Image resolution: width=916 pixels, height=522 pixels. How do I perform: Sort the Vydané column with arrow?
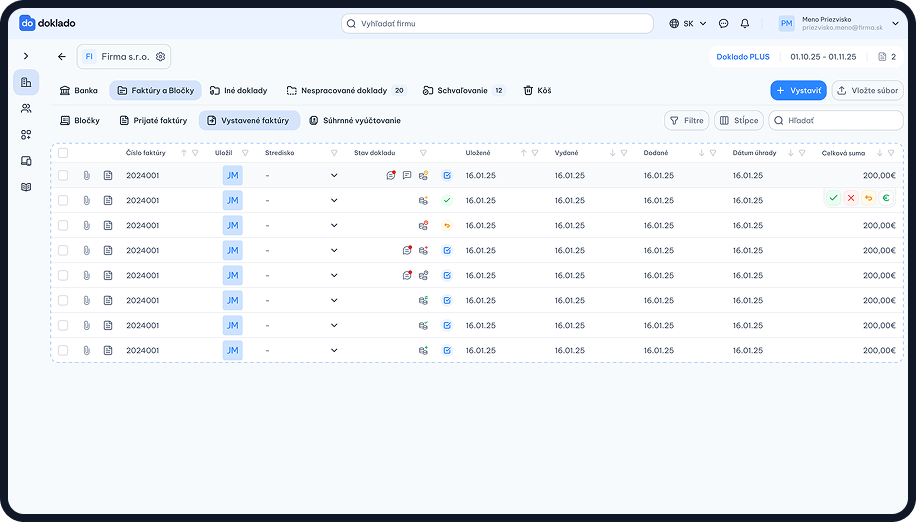pyautogui.click(x=612, y=153)
